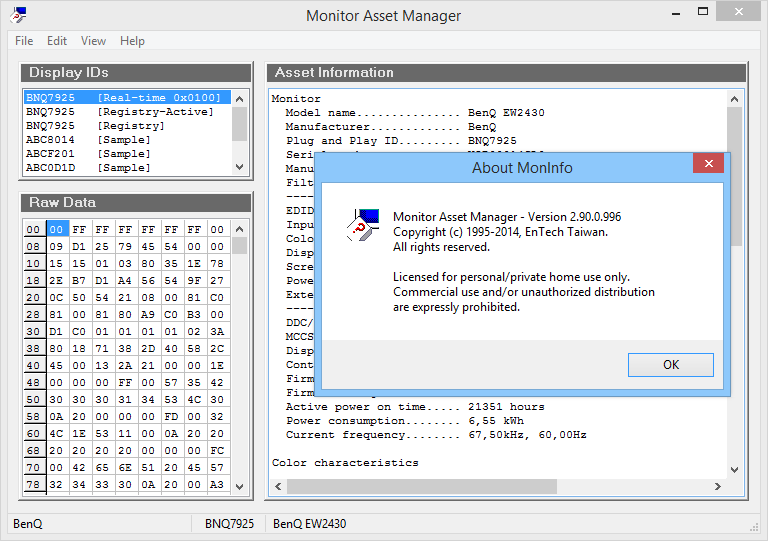This screenshot has height=541, width=768.
Task: Select ABC0D1D [Sample] entry
Action: click(127, 167)
